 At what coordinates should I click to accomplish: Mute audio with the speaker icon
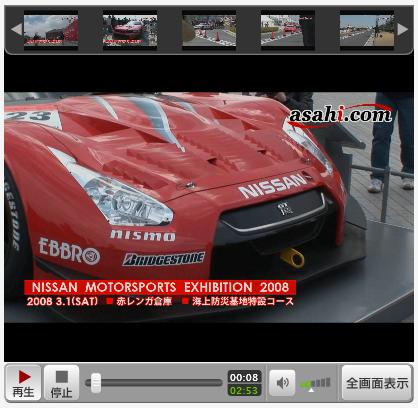282,383
